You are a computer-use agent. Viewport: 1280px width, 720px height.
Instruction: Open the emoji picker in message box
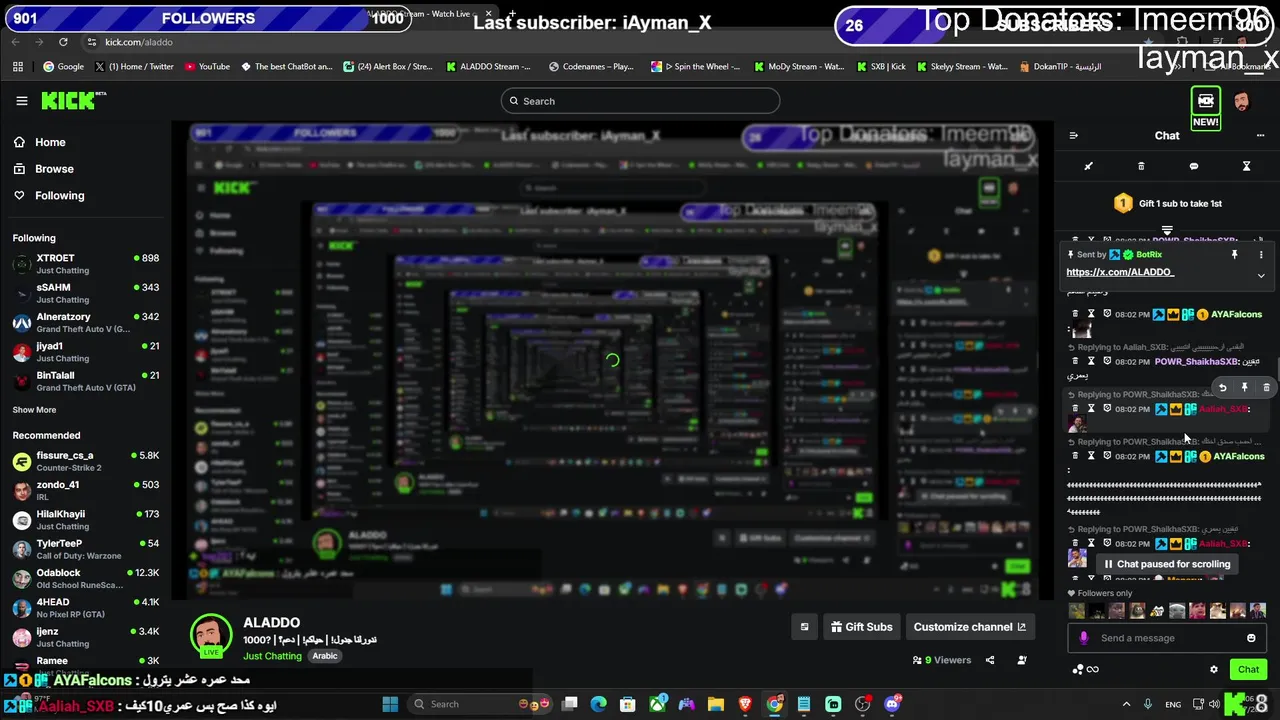point(1251,638)
